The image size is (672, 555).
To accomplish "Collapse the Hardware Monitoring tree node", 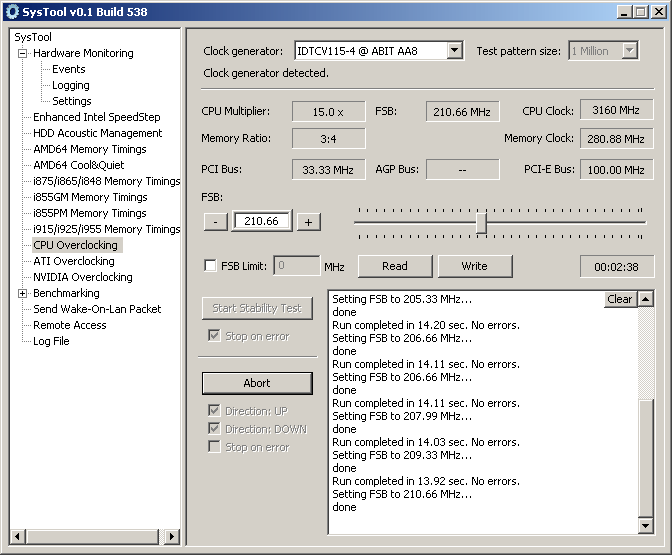I will (22, 53).
